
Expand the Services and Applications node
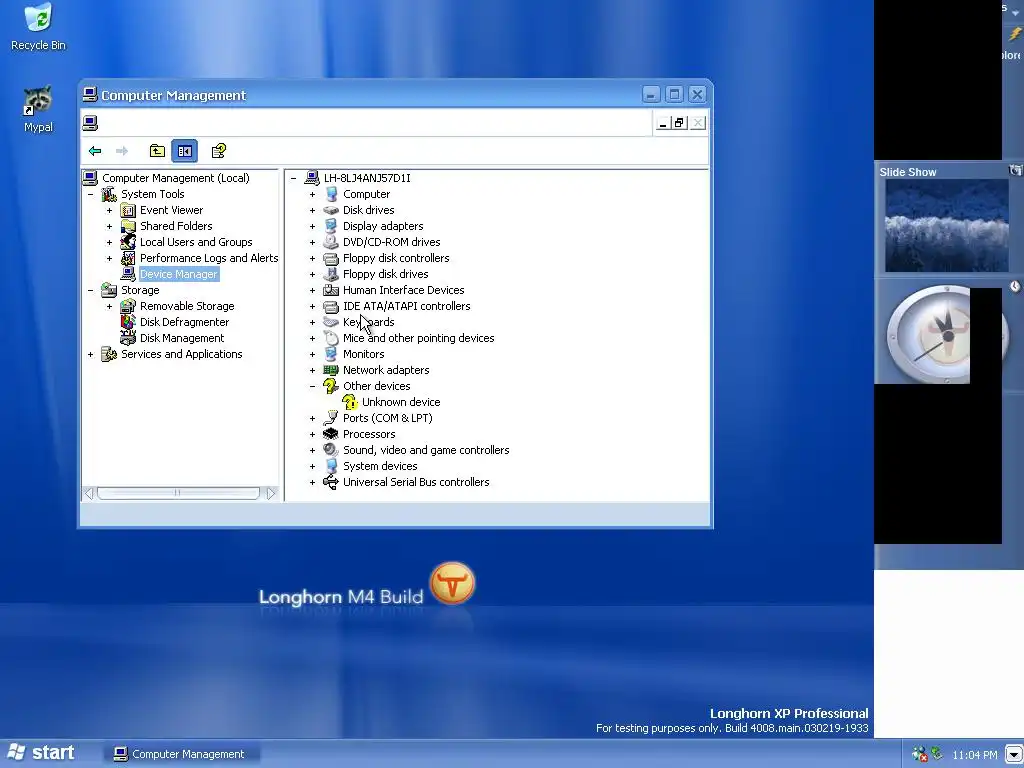[91, 354]
